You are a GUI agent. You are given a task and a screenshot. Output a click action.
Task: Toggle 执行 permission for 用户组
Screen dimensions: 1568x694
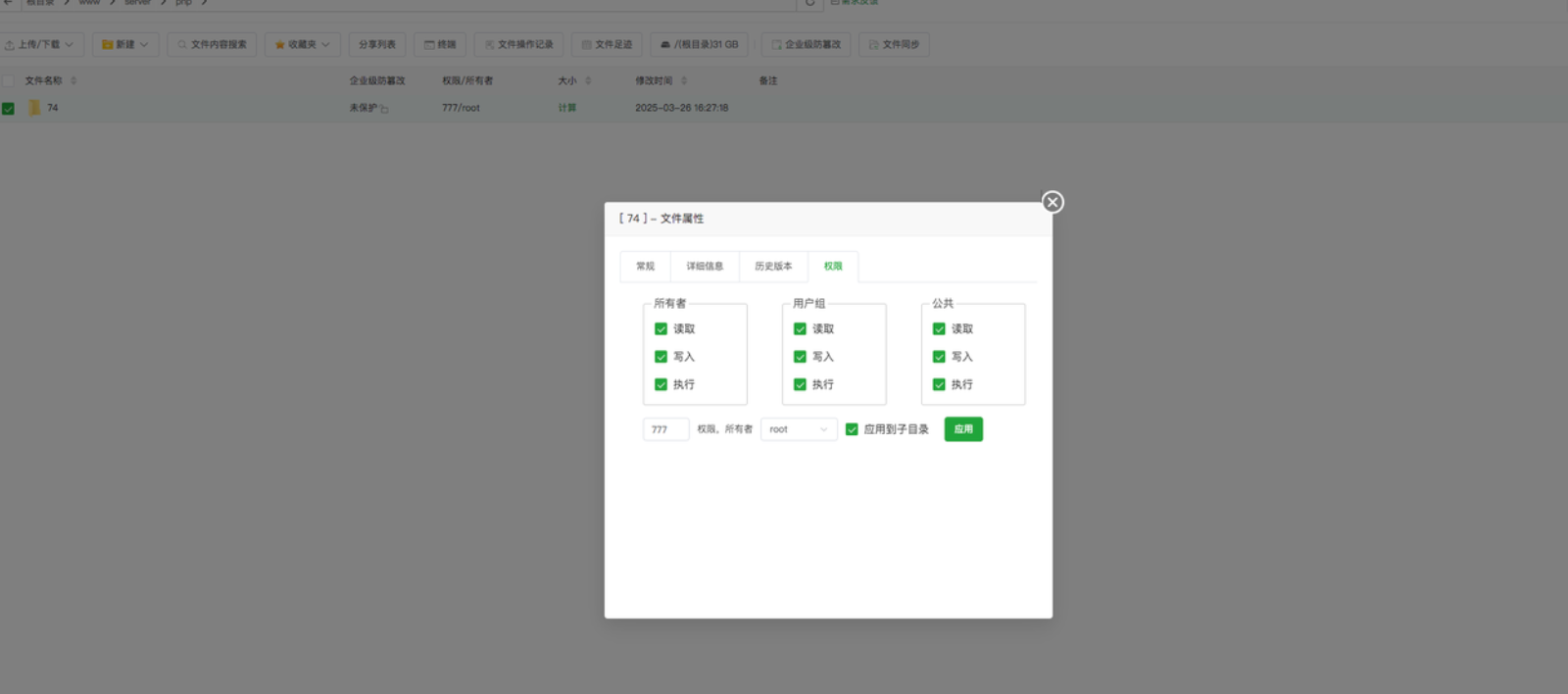[x=800, y=384]
